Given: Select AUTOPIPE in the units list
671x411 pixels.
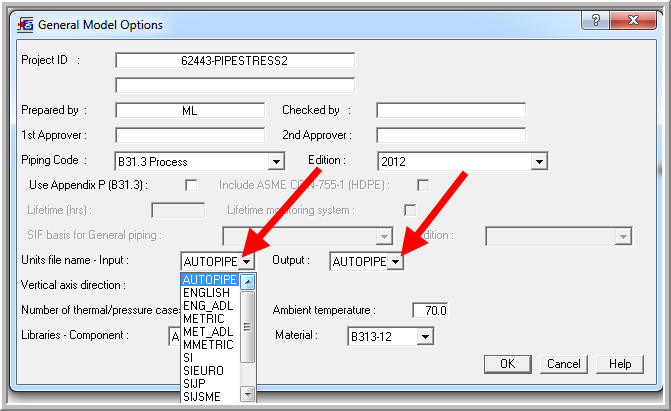Looking at the screenshot, I should coord(210,280).
